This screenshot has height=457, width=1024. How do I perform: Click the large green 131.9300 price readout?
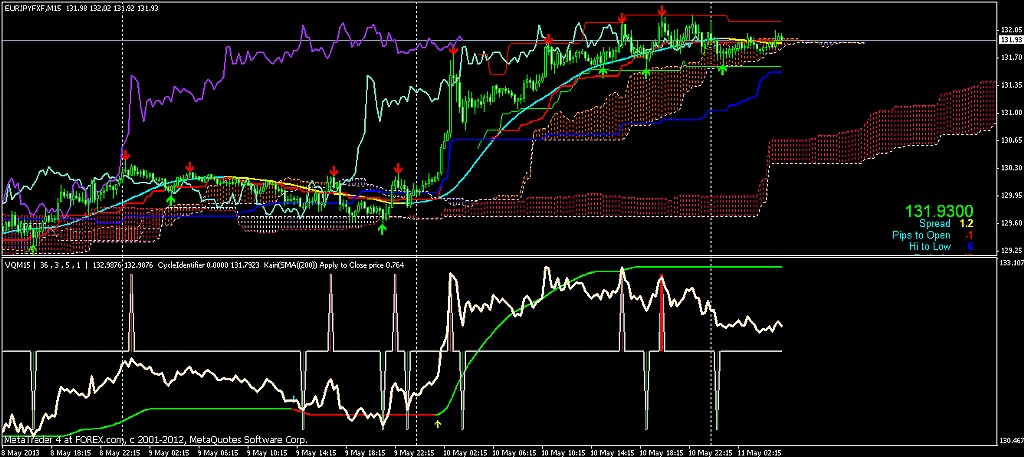click(x=939, y=211)
